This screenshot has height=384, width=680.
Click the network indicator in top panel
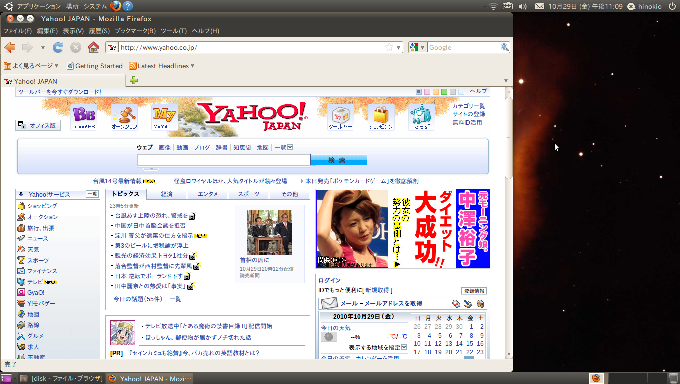493,6
